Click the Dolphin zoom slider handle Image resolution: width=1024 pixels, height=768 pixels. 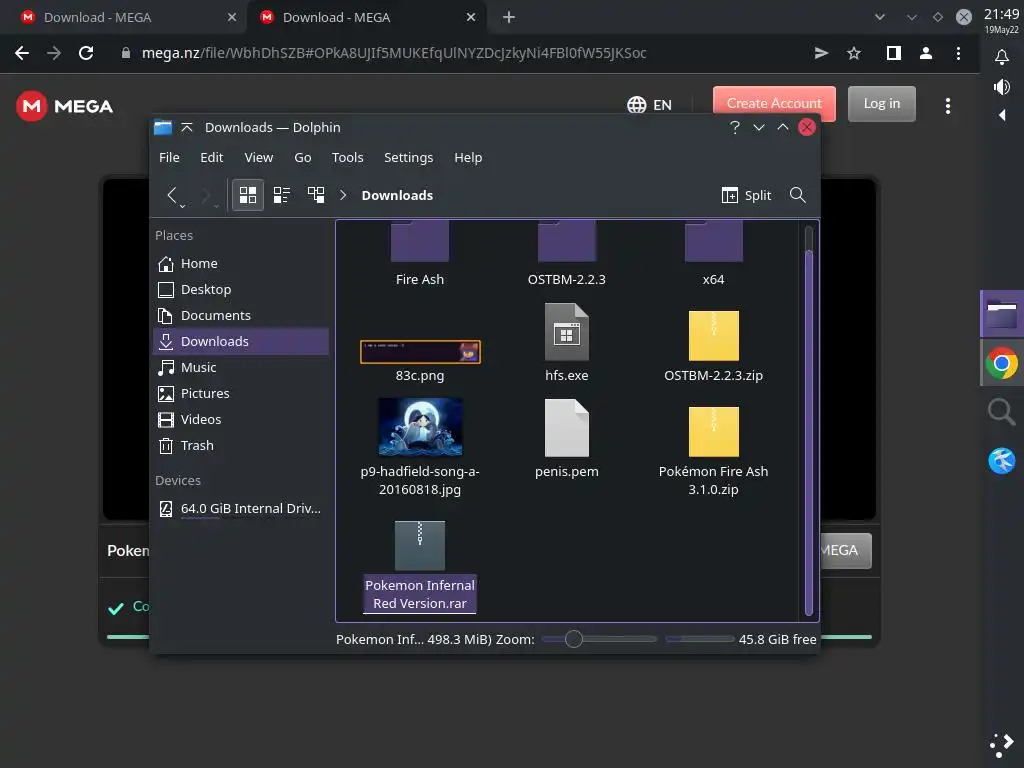click(573, 639)
